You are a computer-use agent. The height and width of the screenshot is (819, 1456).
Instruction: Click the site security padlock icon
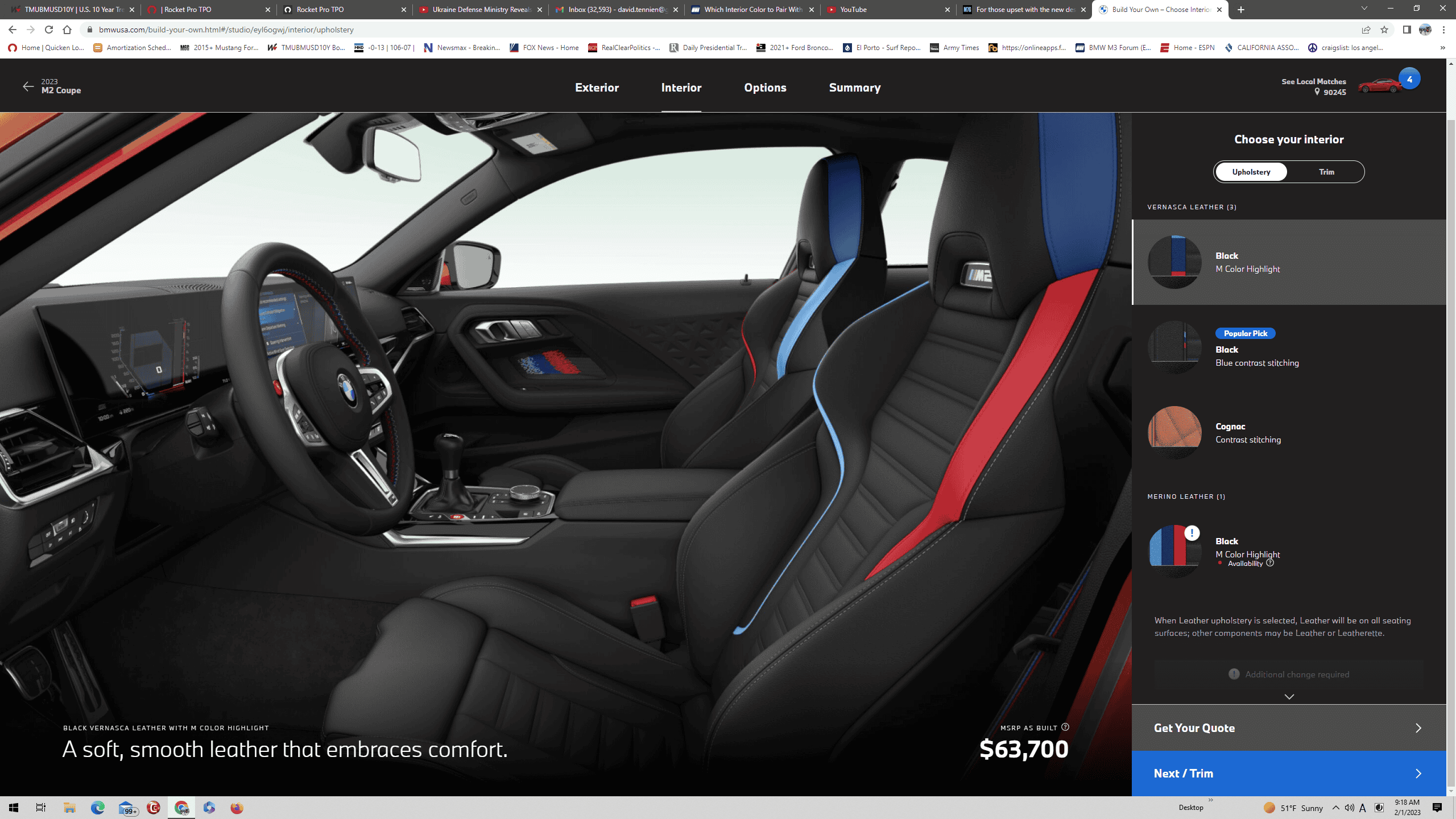click(89, 30)
